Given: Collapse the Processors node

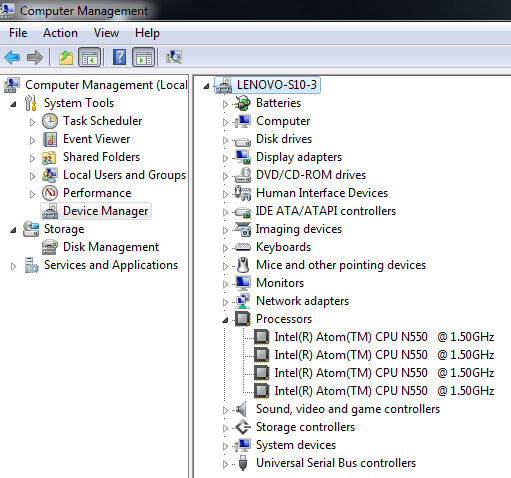Looking at the screenshot, I should click(x=225, y=320).
